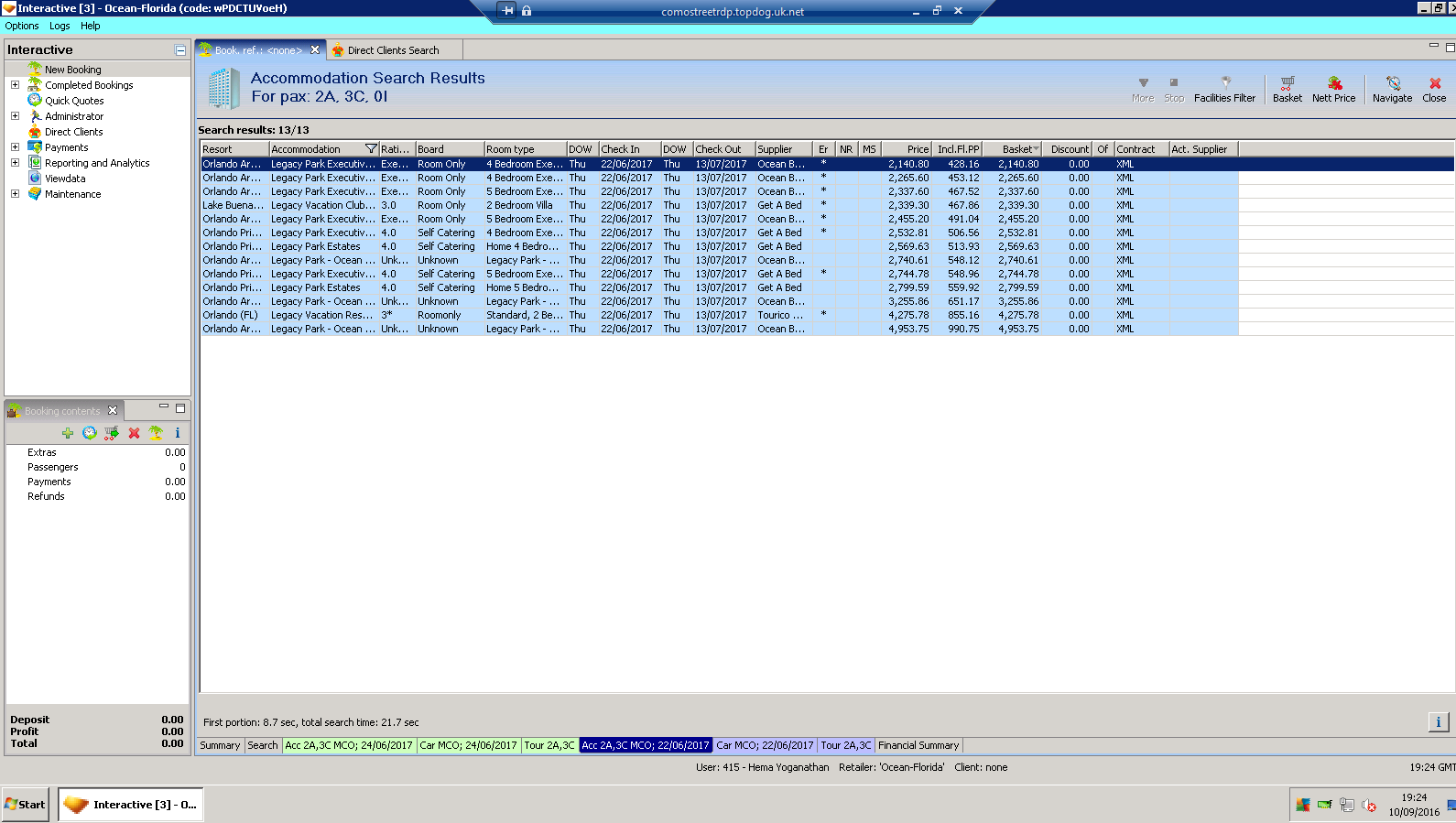The image size is (1456, 823).
Task: Open the Logs menu
Action: [x=60, y=26]
